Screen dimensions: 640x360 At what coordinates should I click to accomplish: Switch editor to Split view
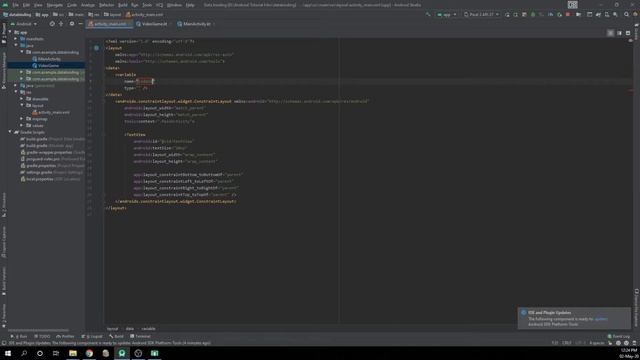click(x=619, y=33)
